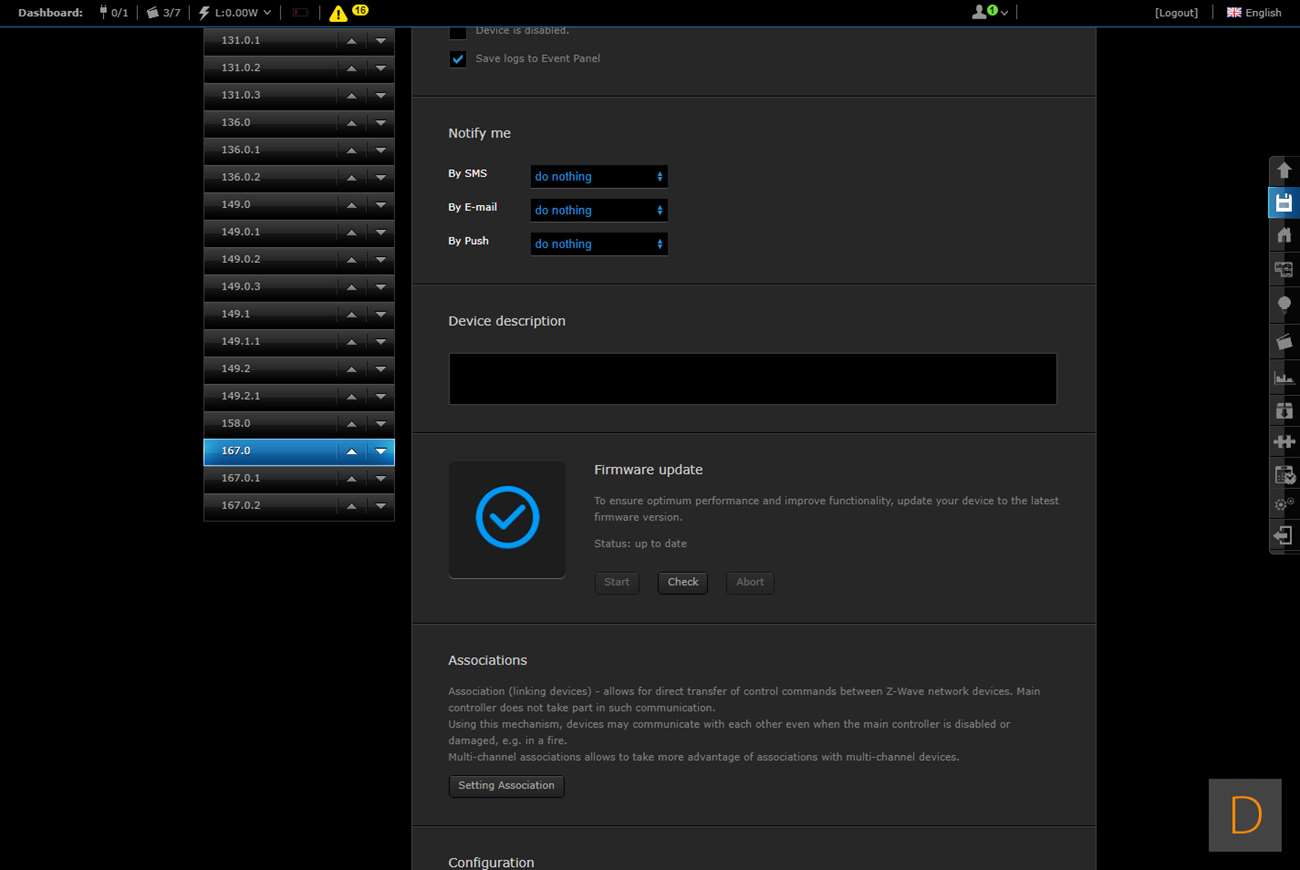Viewport: 1300px width, 870px height.
Task: Click inside the Device description text box
Action: click(752, 379)
